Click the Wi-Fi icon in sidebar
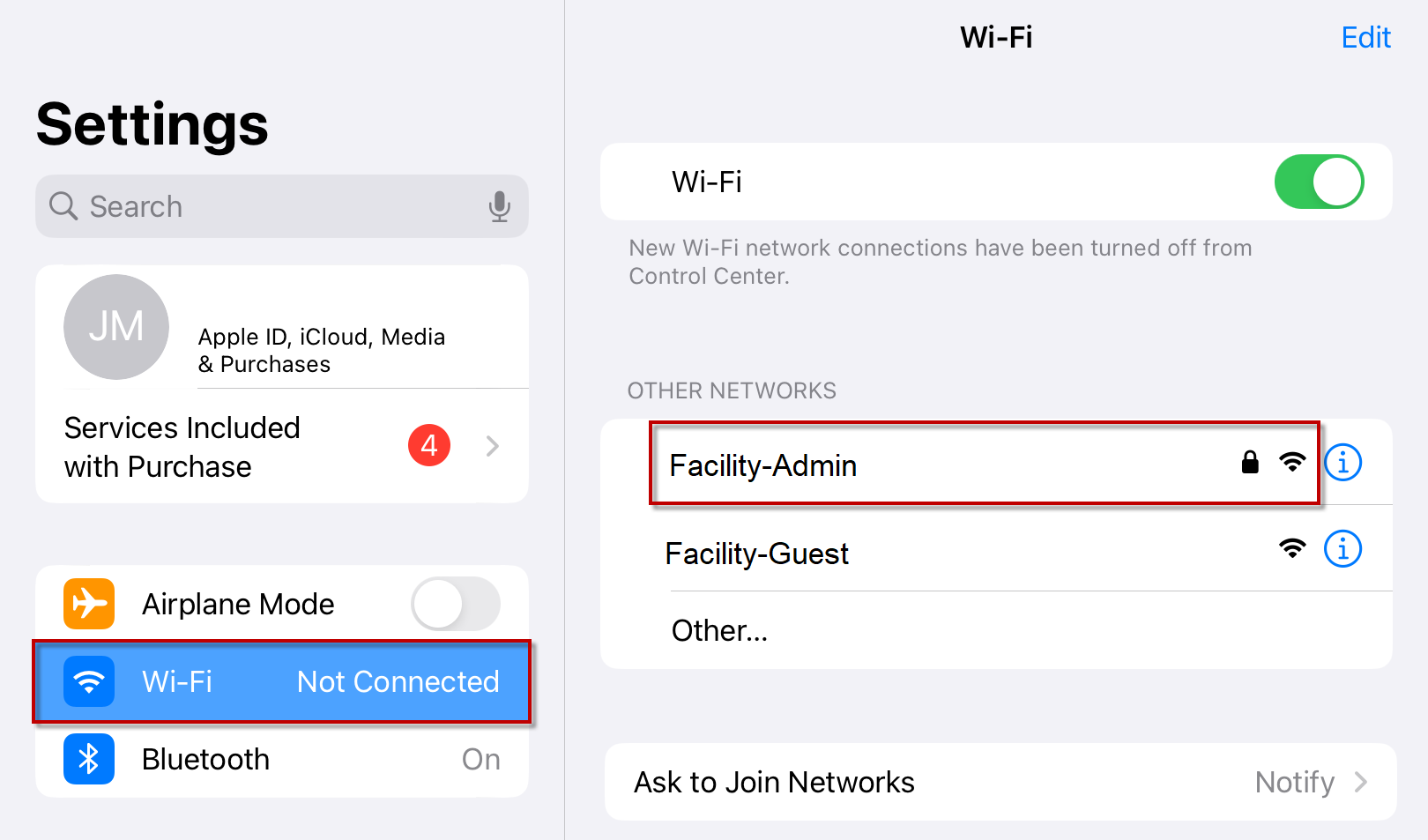This screenshot has height=840, width=1428. tap(89, 681)
